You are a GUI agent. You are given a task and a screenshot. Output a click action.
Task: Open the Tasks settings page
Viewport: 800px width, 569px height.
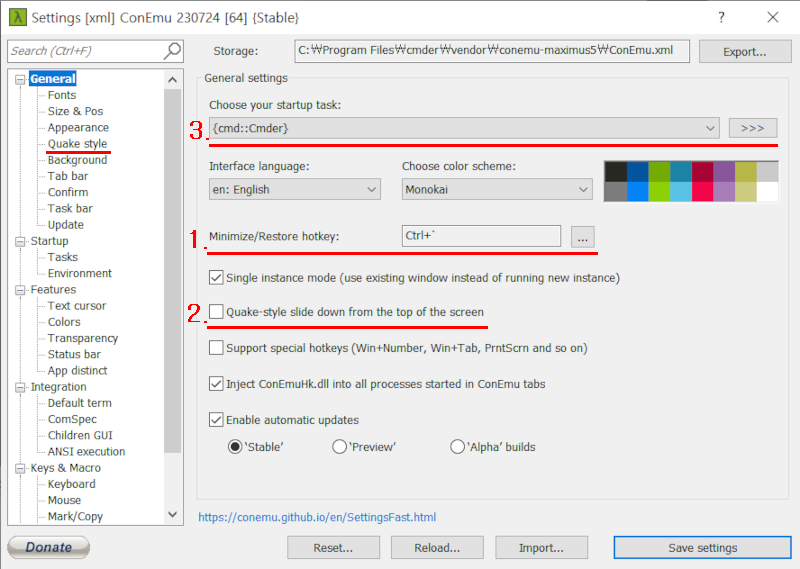point(63,257)
